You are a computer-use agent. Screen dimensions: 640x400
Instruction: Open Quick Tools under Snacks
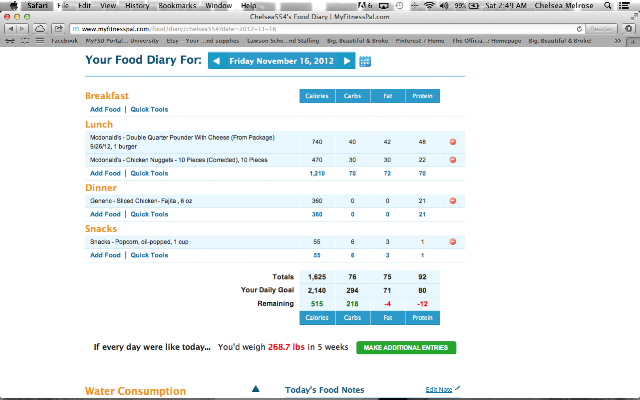coord(149,255)
